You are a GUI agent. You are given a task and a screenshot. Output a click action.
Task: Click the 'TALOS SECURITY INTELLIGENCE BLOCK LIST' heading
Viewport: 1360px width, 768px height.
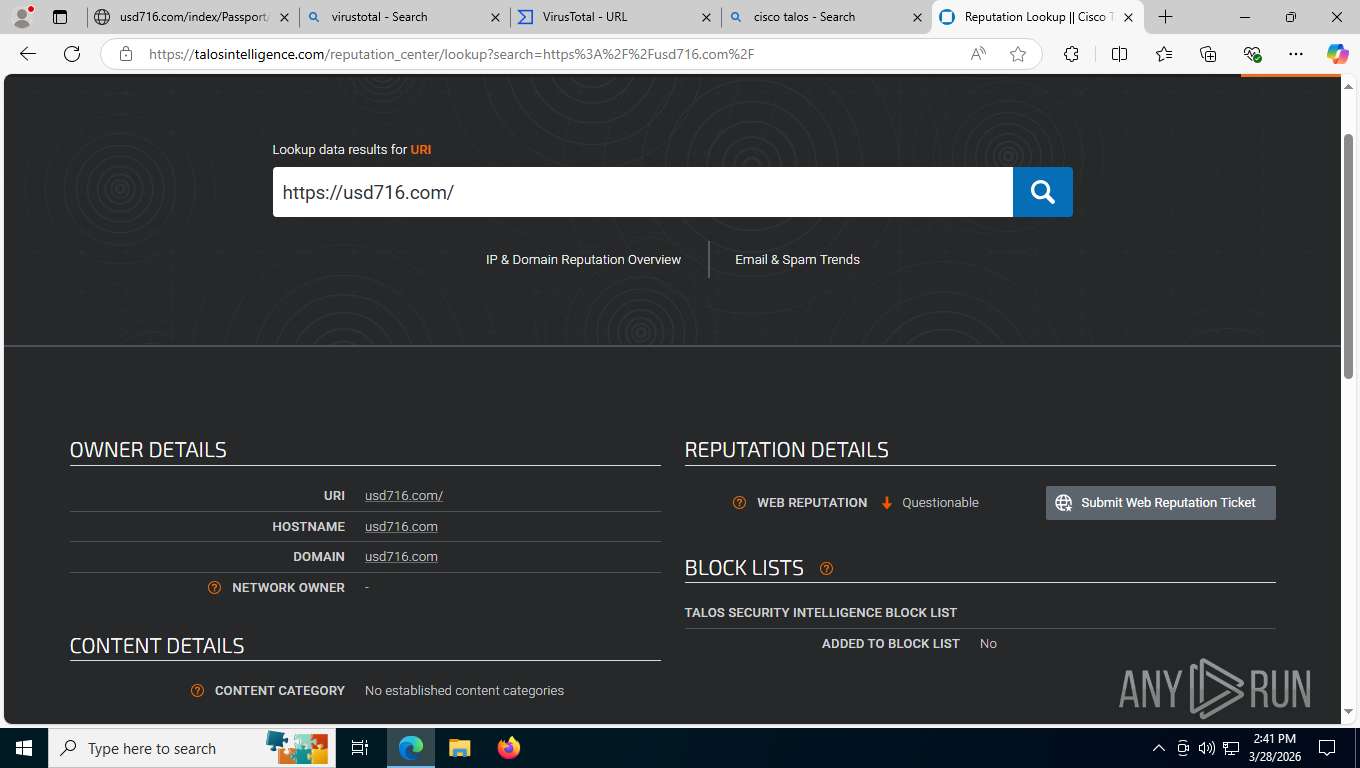[x=821, y=613]
